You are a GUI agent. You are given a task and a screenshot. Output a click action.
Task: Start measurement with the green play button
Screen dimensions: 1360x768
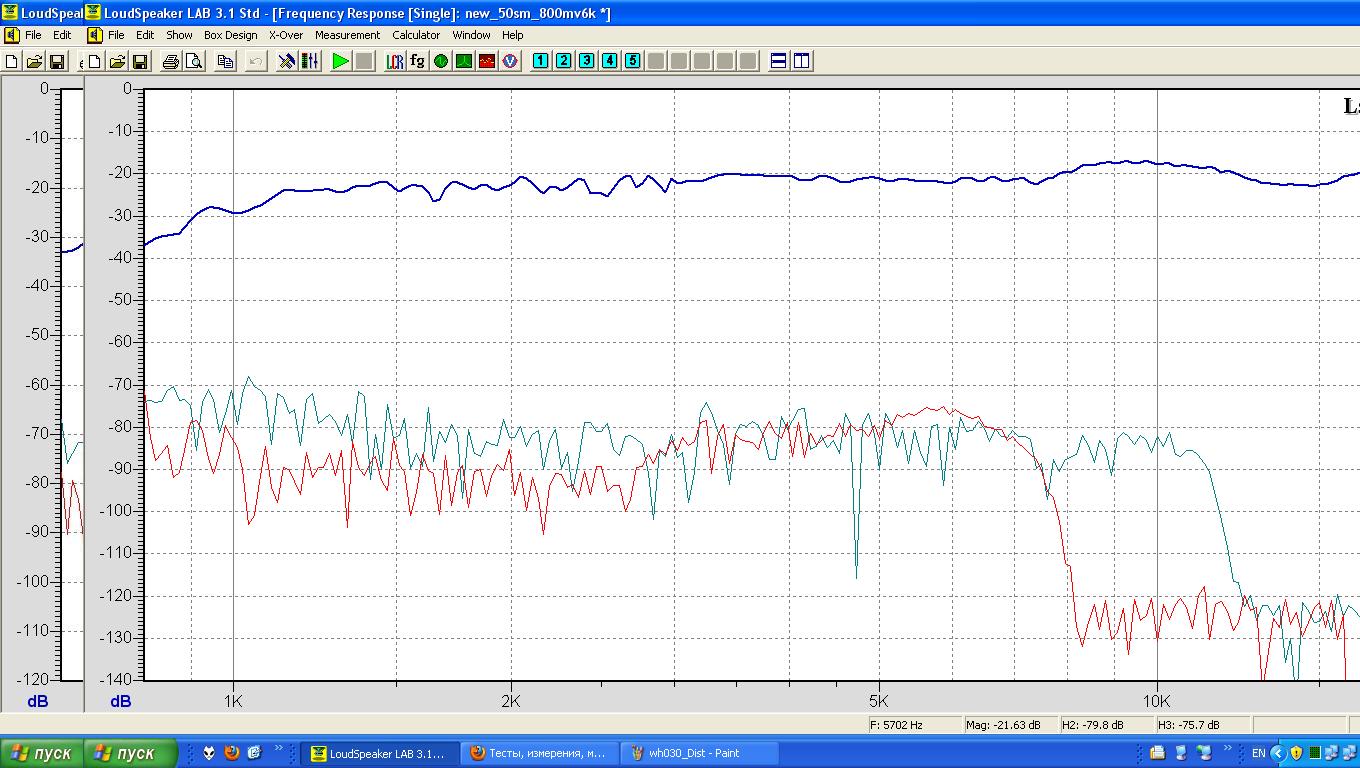pyautogui.click(x=341, y=61)
